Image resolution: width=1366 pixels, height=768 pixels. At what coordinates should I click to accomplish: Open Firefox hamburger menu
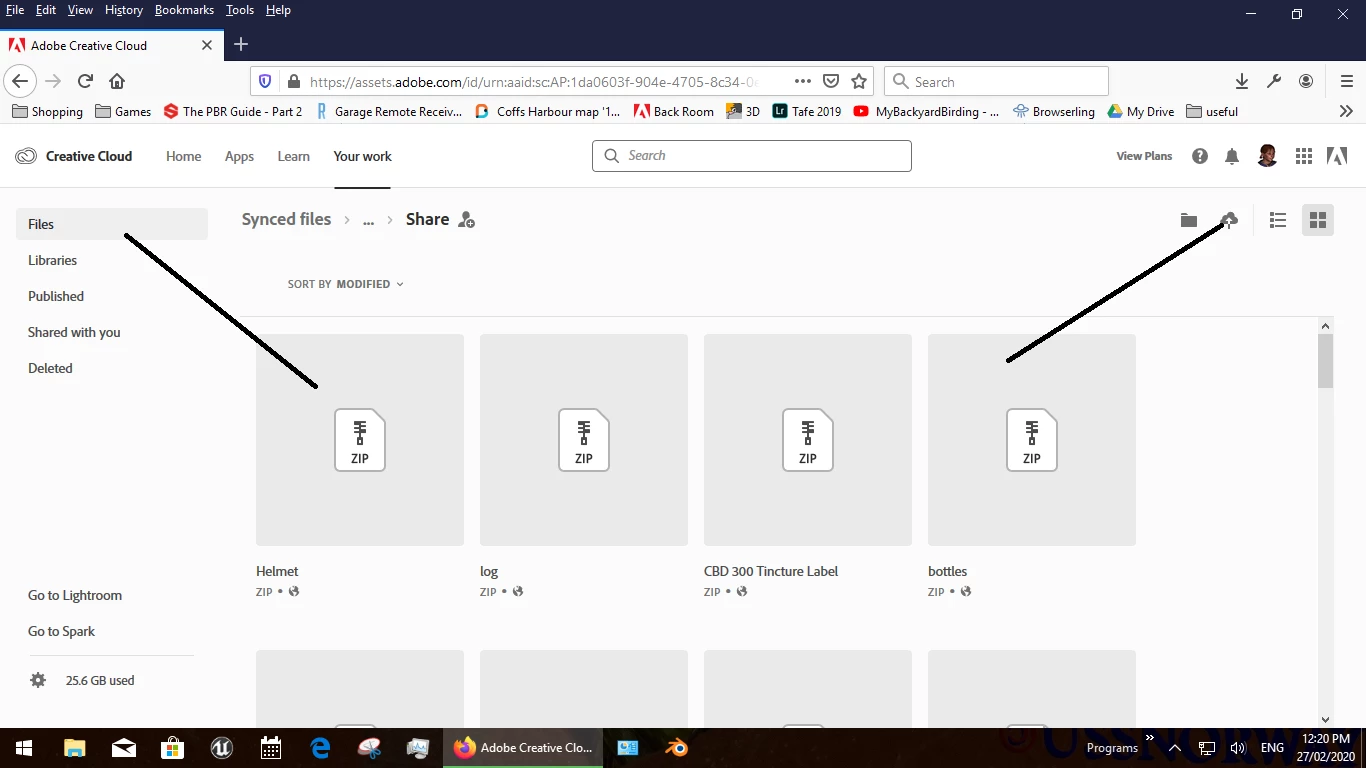1346,81
